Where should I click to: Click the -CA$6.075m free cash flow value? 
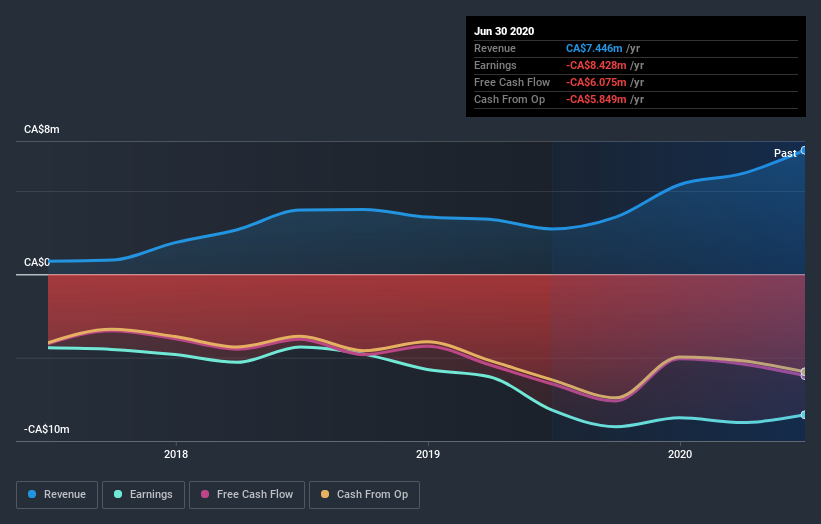[596, 82]
